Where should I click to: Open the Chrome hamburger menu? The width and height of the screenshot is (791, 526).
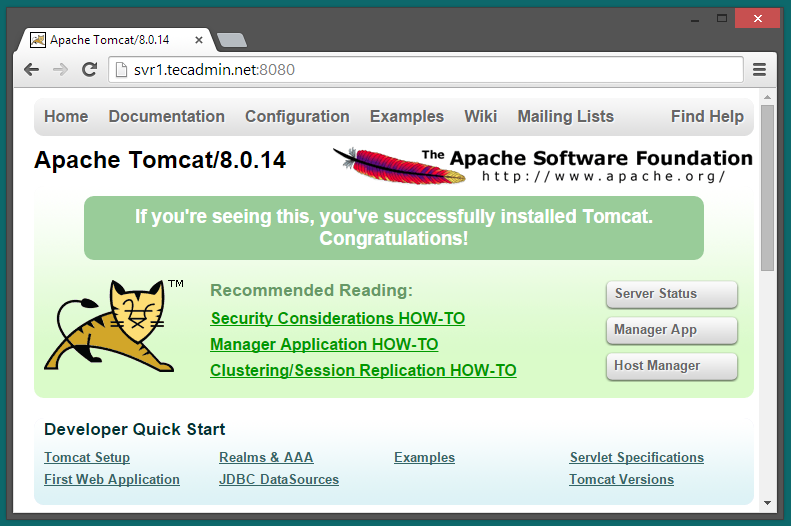click(x=759, y=70)
